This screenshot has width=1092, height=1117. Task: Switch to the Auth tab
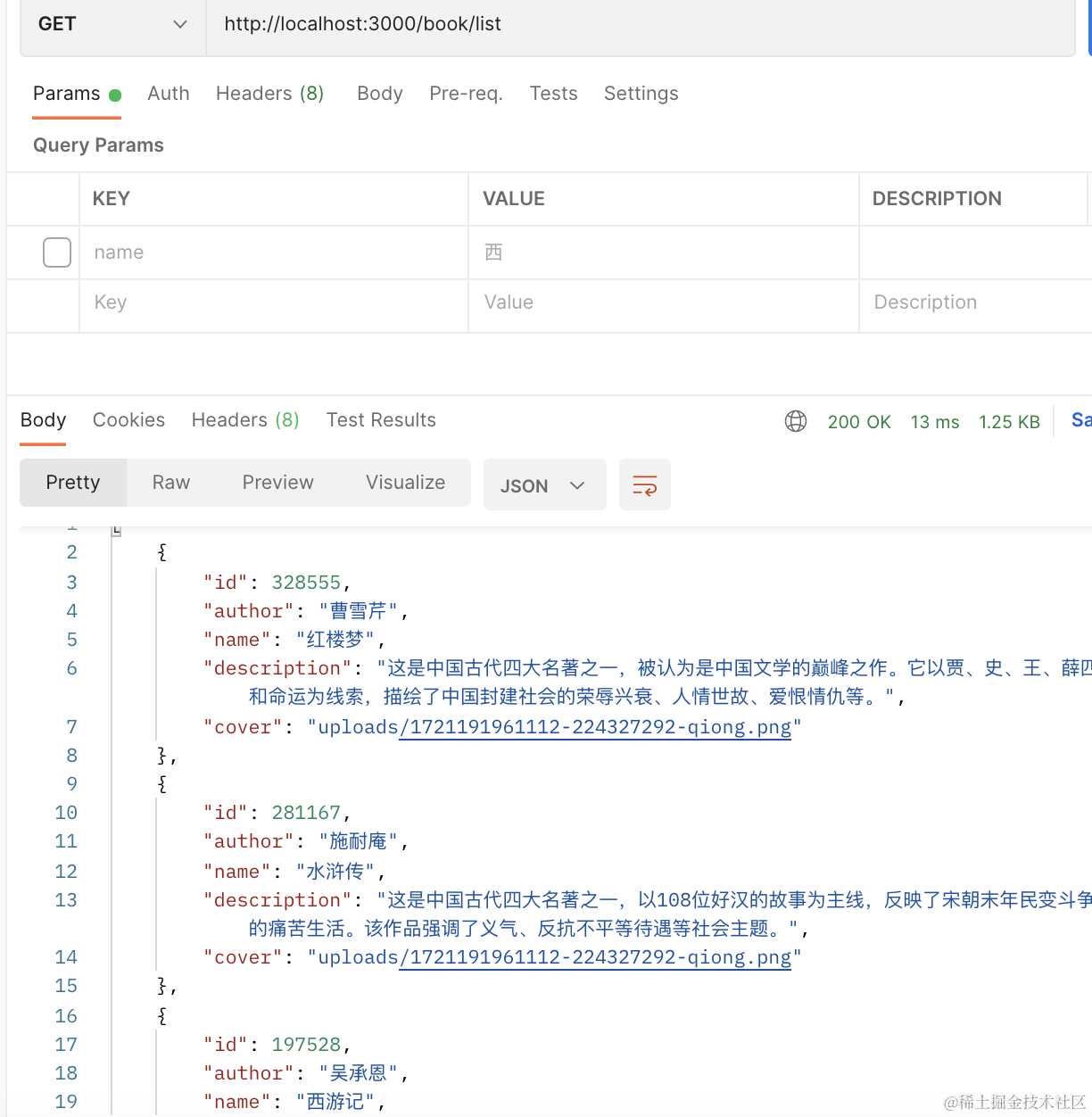[x=169, y=94]
